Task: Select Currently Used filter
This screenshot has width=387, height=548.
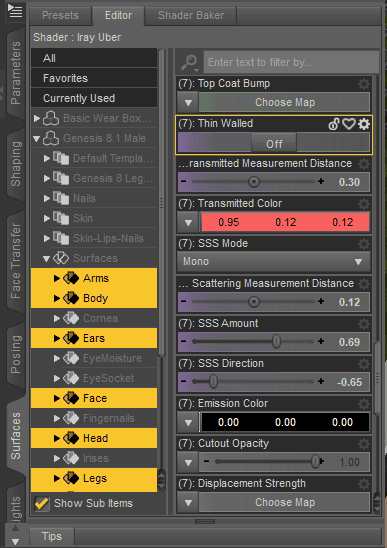Action: 94,98
